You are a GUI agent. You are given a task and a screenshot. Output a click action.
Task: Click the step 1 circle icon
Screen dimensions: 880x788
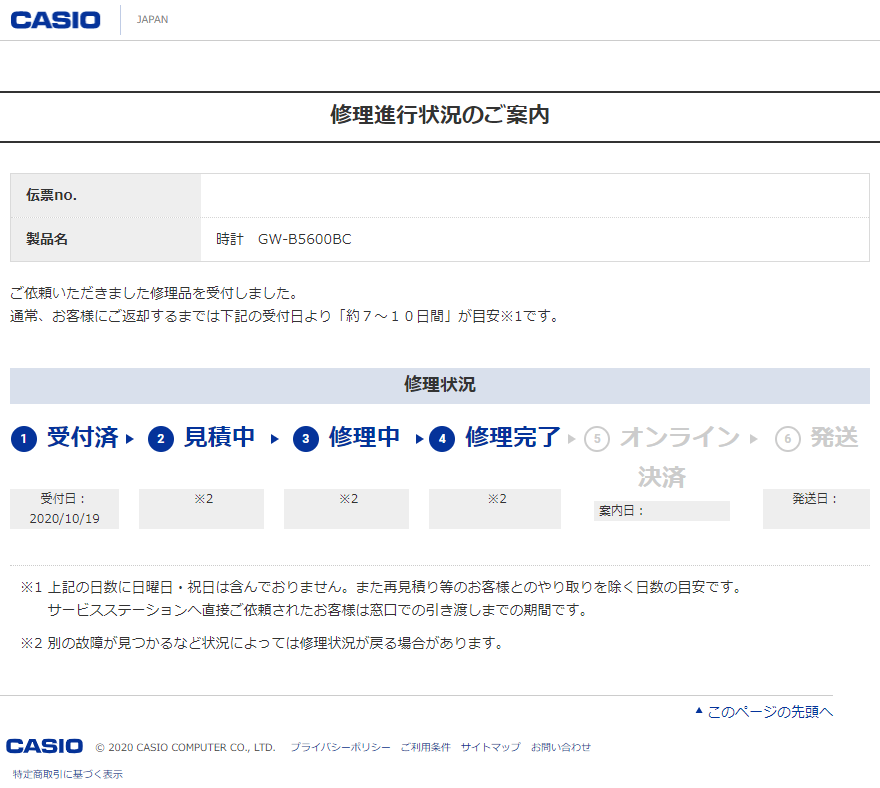click(24, 439)
